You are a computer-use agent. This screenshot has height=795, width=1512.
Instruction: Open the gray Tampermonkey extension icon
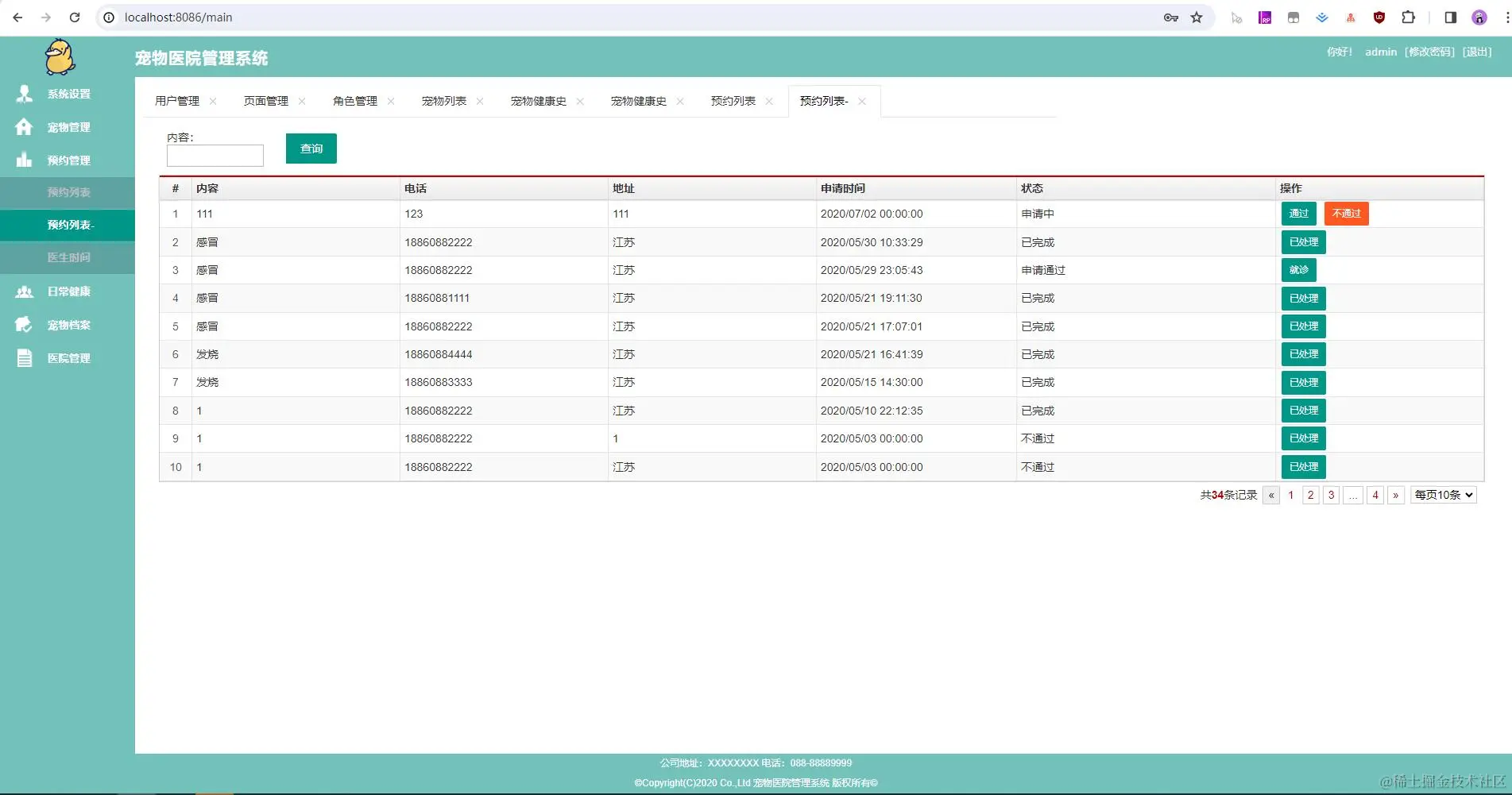click(1294, 17)
